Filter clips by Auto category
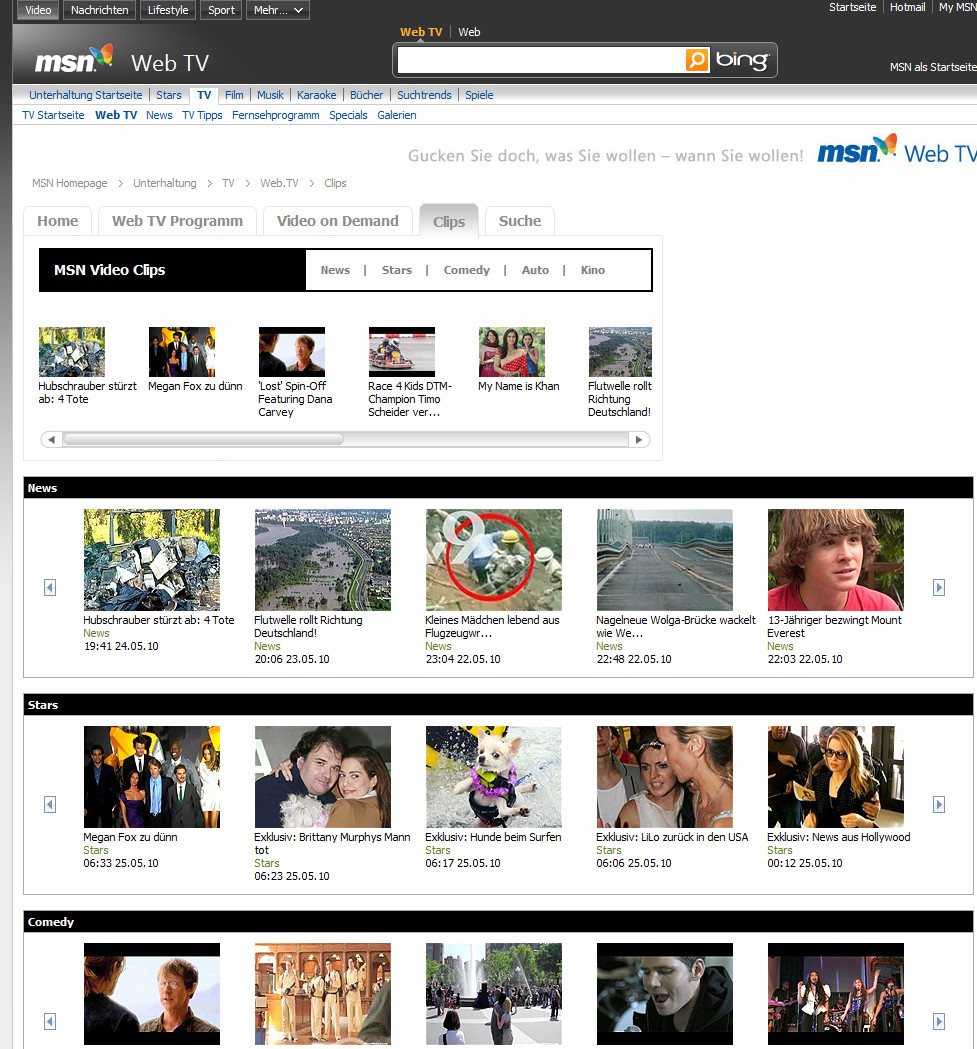Image resolution: width=977 pixels, height=1049 pixels. point(535,270)
